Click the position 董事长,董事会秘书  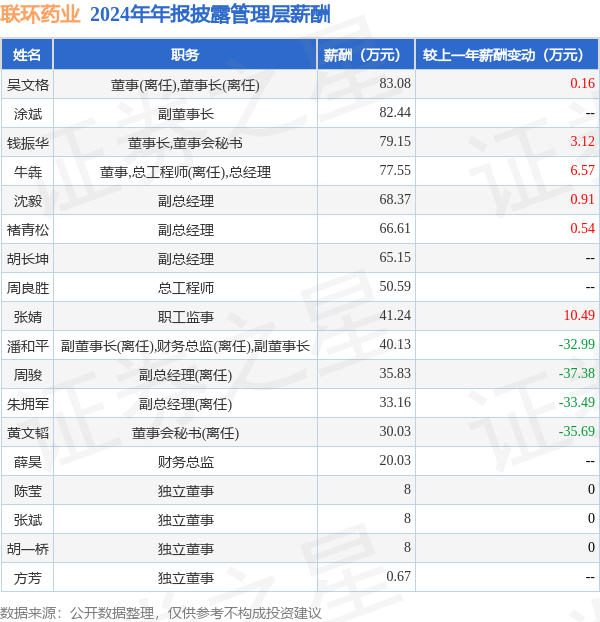pos(185,143)
